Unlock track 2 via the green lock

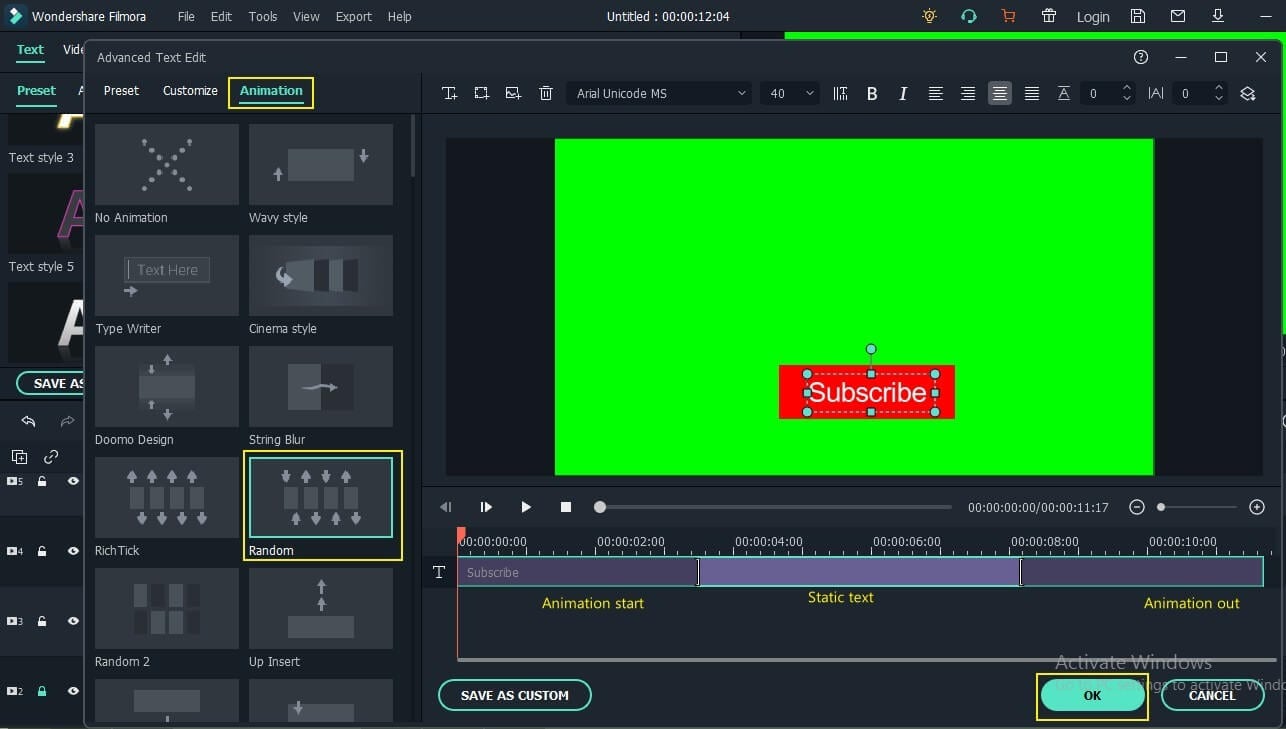(x=42, y=691)
